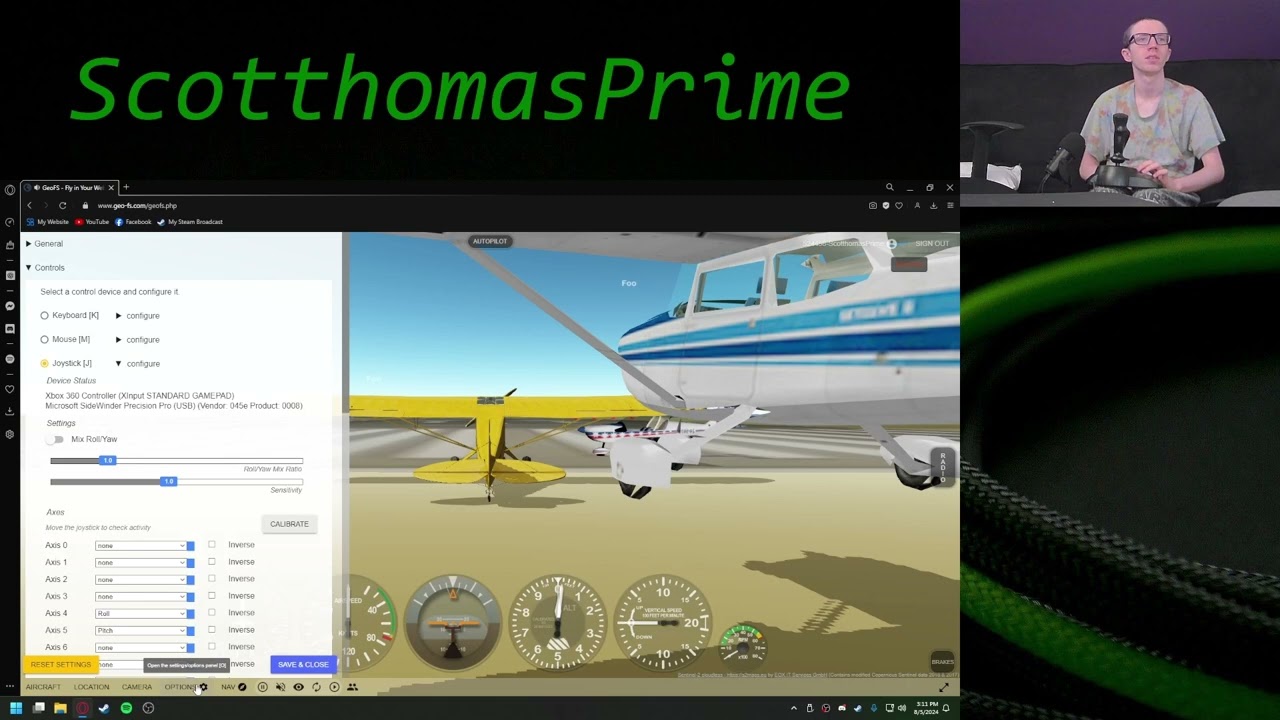Click the Opera ad blocker shield icon
Screen dimensions: 1280x720
click(x=885, y=205)
